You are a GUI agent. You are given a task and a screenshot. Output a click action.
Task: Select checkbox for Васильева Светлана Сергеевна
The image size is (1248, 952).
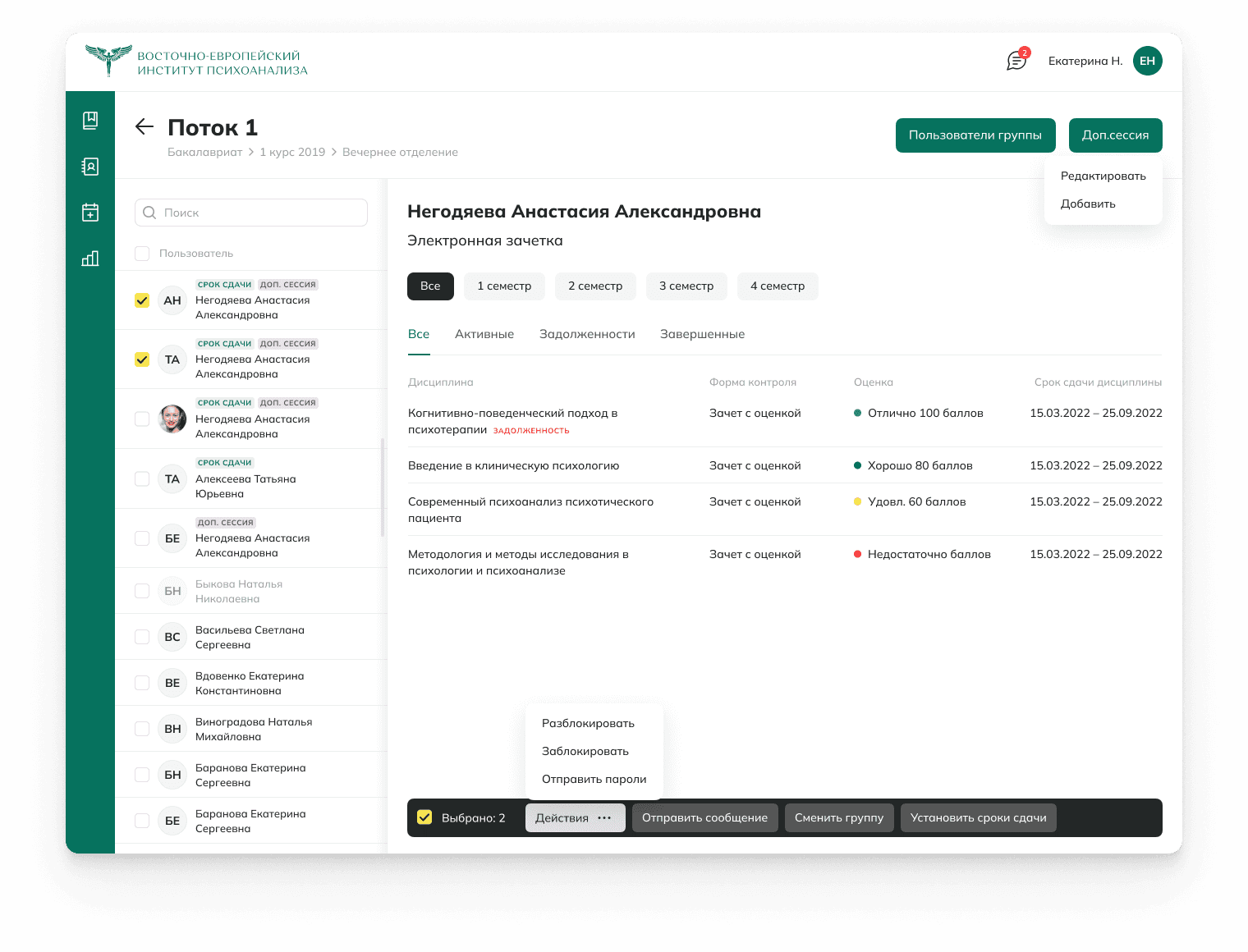142,637
